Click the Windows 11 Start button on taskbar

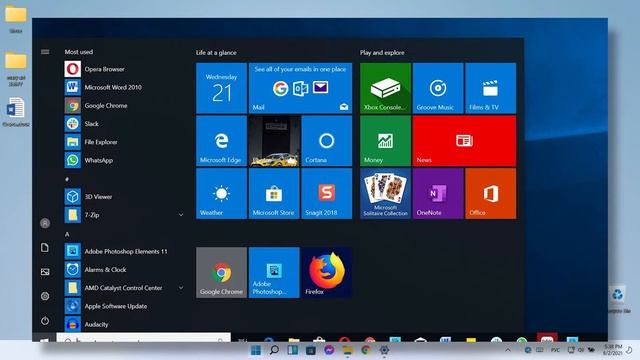[256, 350]
